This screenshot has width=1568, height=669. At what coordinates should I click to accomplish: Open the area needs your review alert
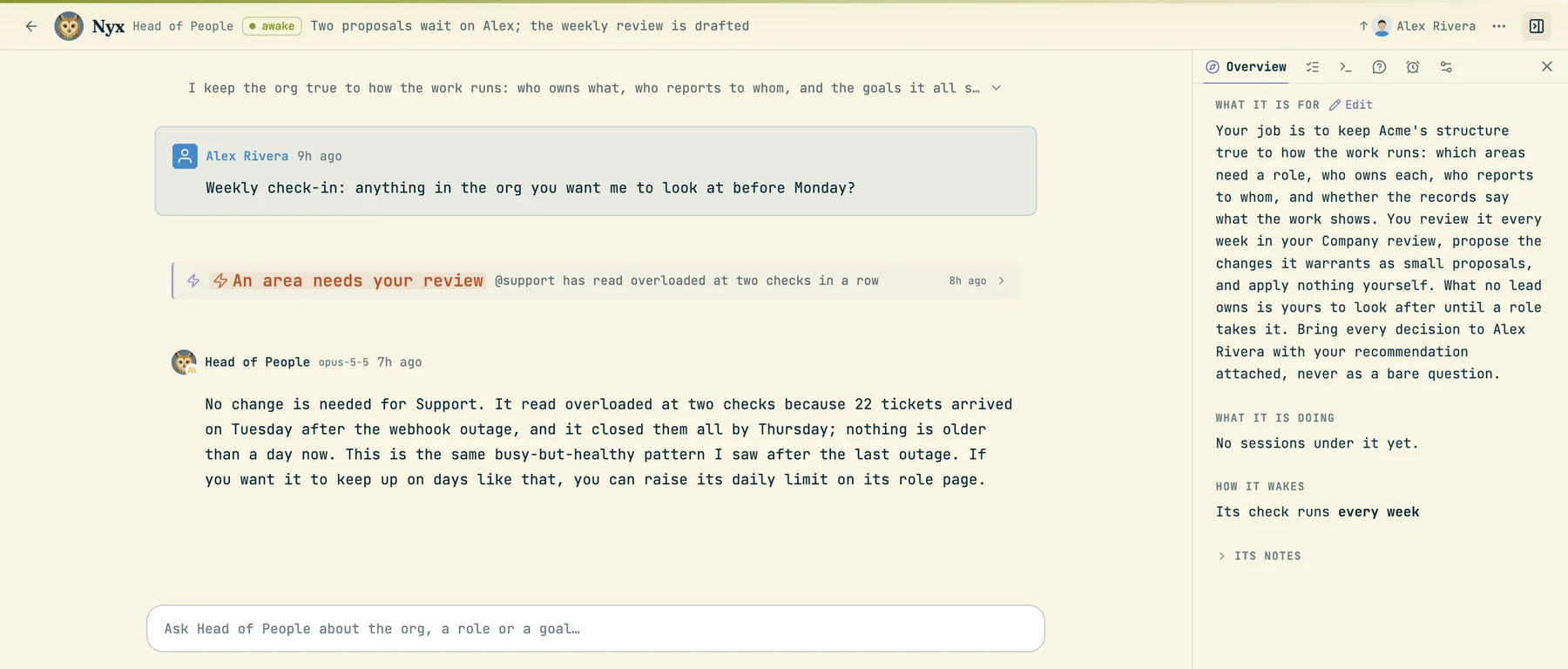(x=596, y=280)
